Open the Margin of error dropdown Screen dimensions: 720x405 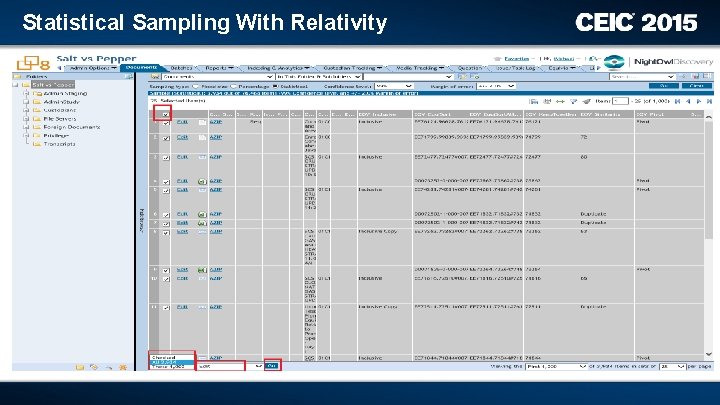(496, 86)
